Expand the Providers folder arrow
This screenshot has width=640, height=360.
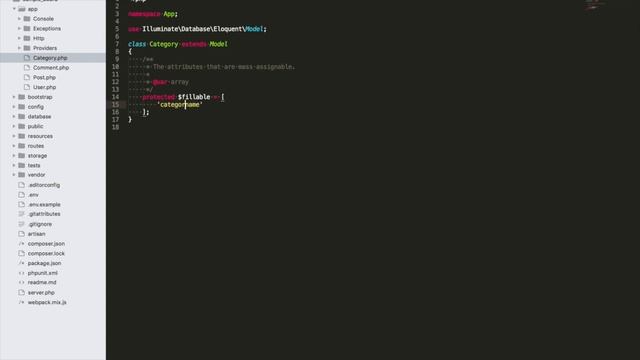click(x=19, y=48)
